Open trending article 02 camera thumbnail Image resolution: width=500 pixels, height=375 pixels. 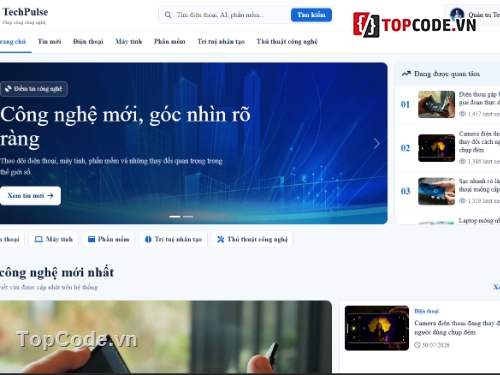click(x=436, y=148)
